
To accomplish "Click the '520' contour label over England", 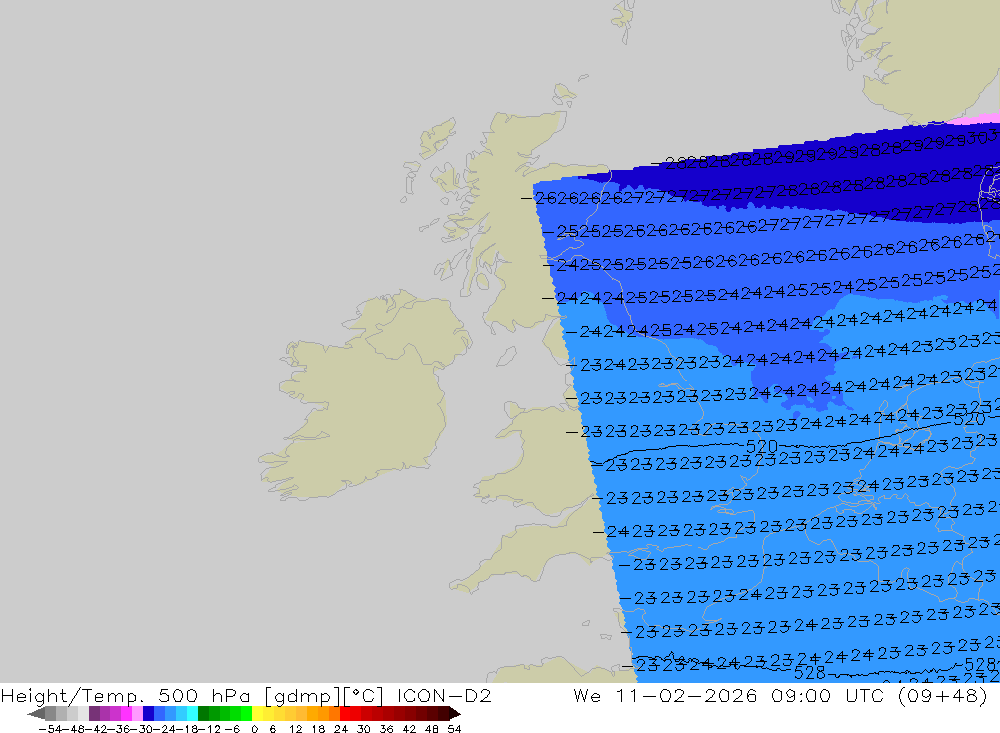I will (761, 446).
